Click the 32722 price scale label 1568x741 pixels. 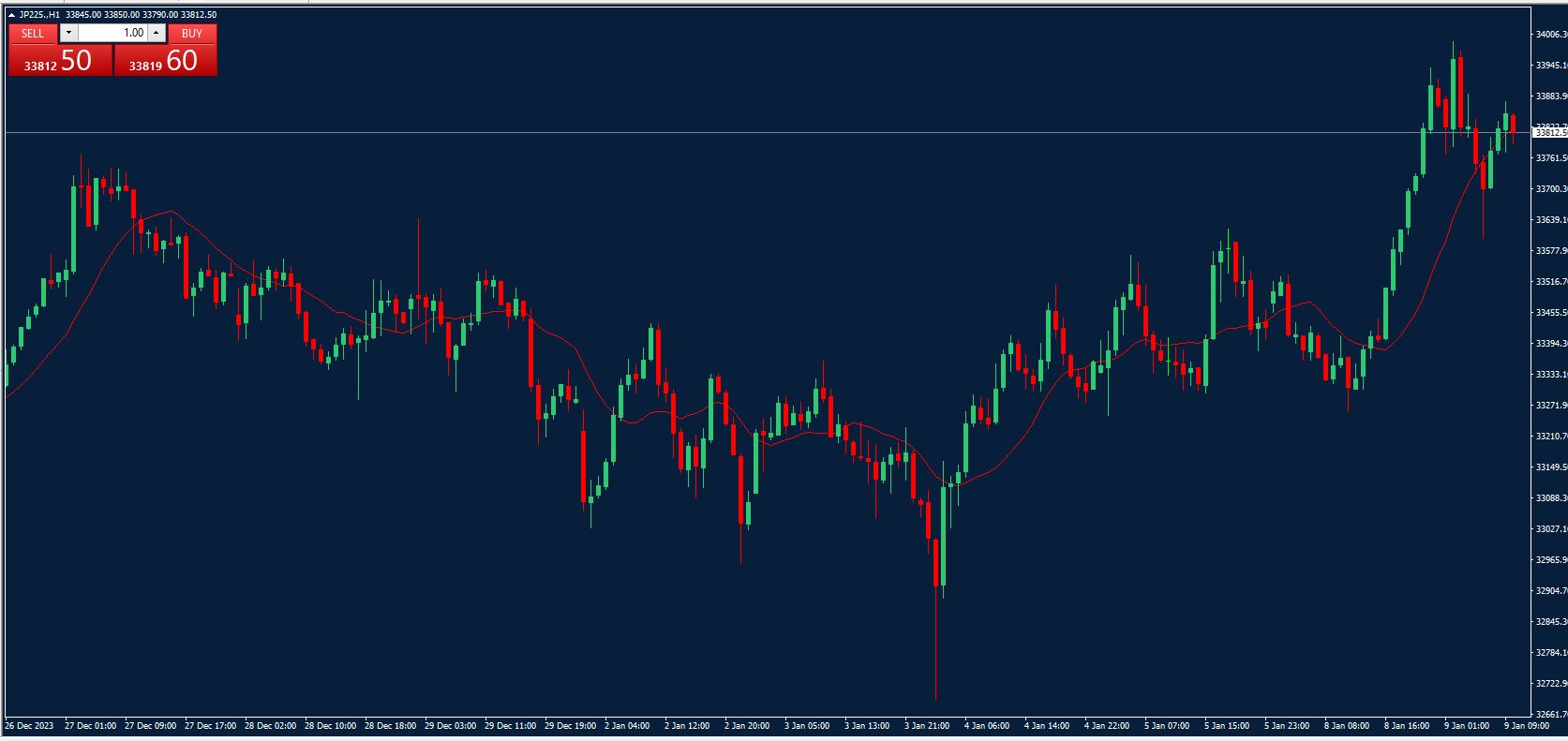[x=1551, y=684]
